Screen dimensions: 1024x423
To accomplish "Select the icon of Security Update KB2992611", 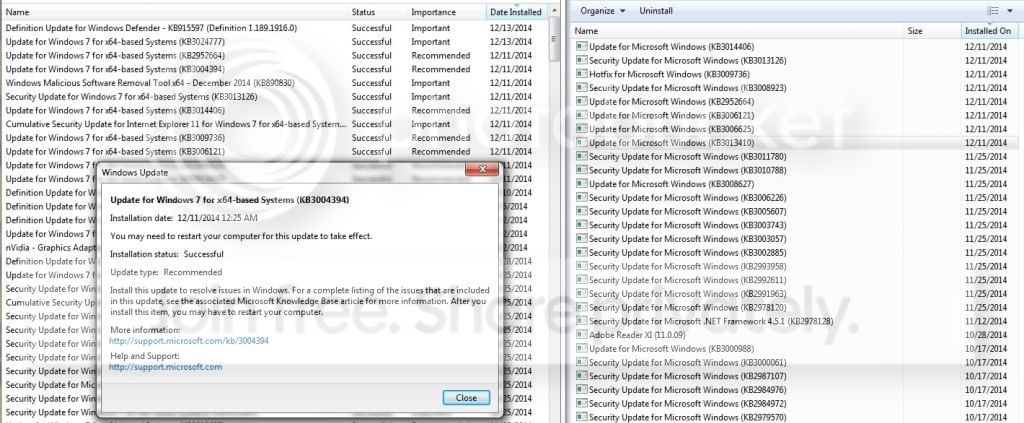I will tap(582, 279).
